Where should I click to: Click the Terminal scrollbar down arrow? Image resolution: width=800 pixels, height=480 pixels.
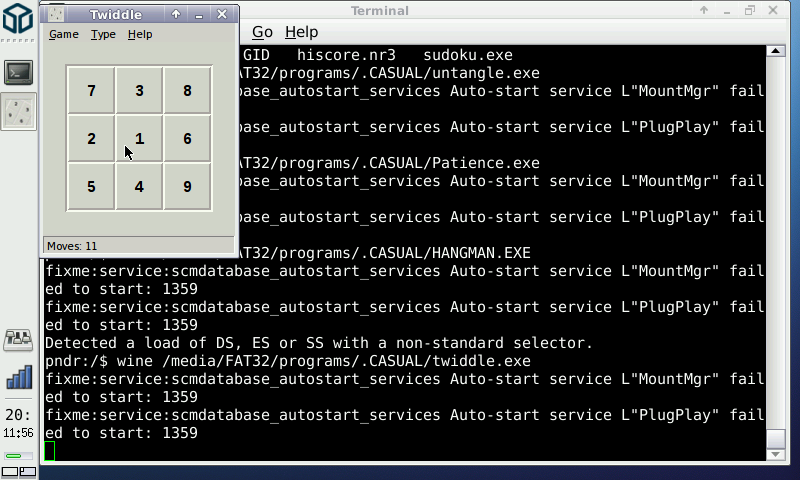[775, 455]
